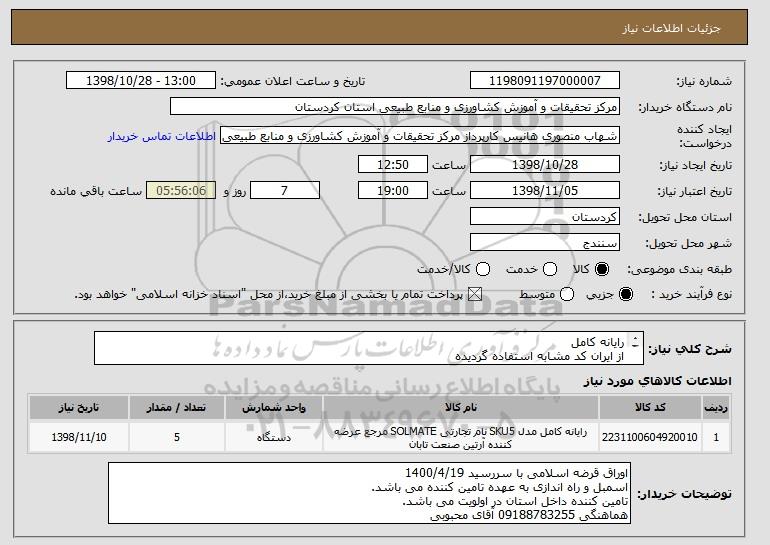770x545 pixels.
Task: Click the SOLMATE SKU5 item name cell
Action: 461,437
